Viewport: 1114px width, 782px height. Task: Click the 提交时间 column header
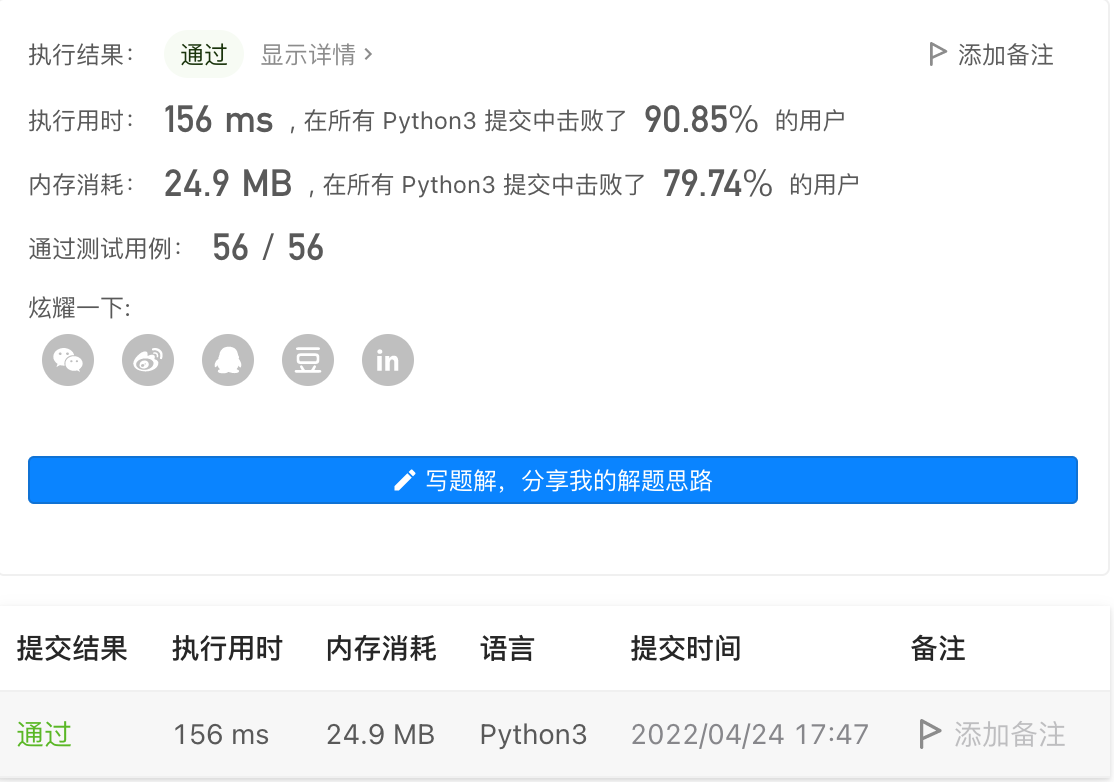pos(685,649)
